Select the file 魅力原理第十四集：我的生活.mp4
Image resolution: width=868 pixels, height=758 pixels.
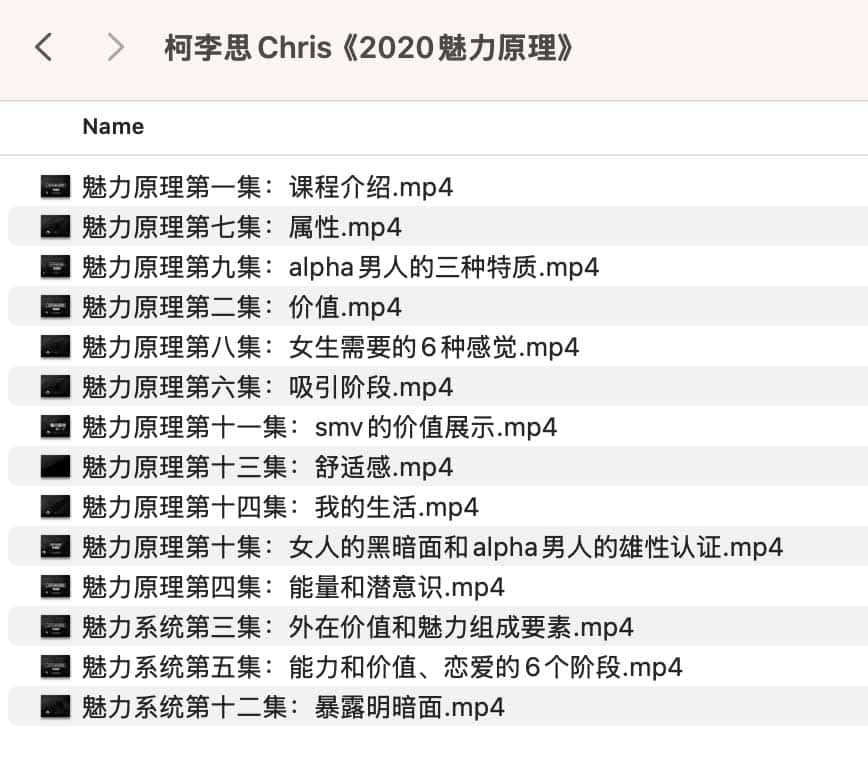coord(280,507)
